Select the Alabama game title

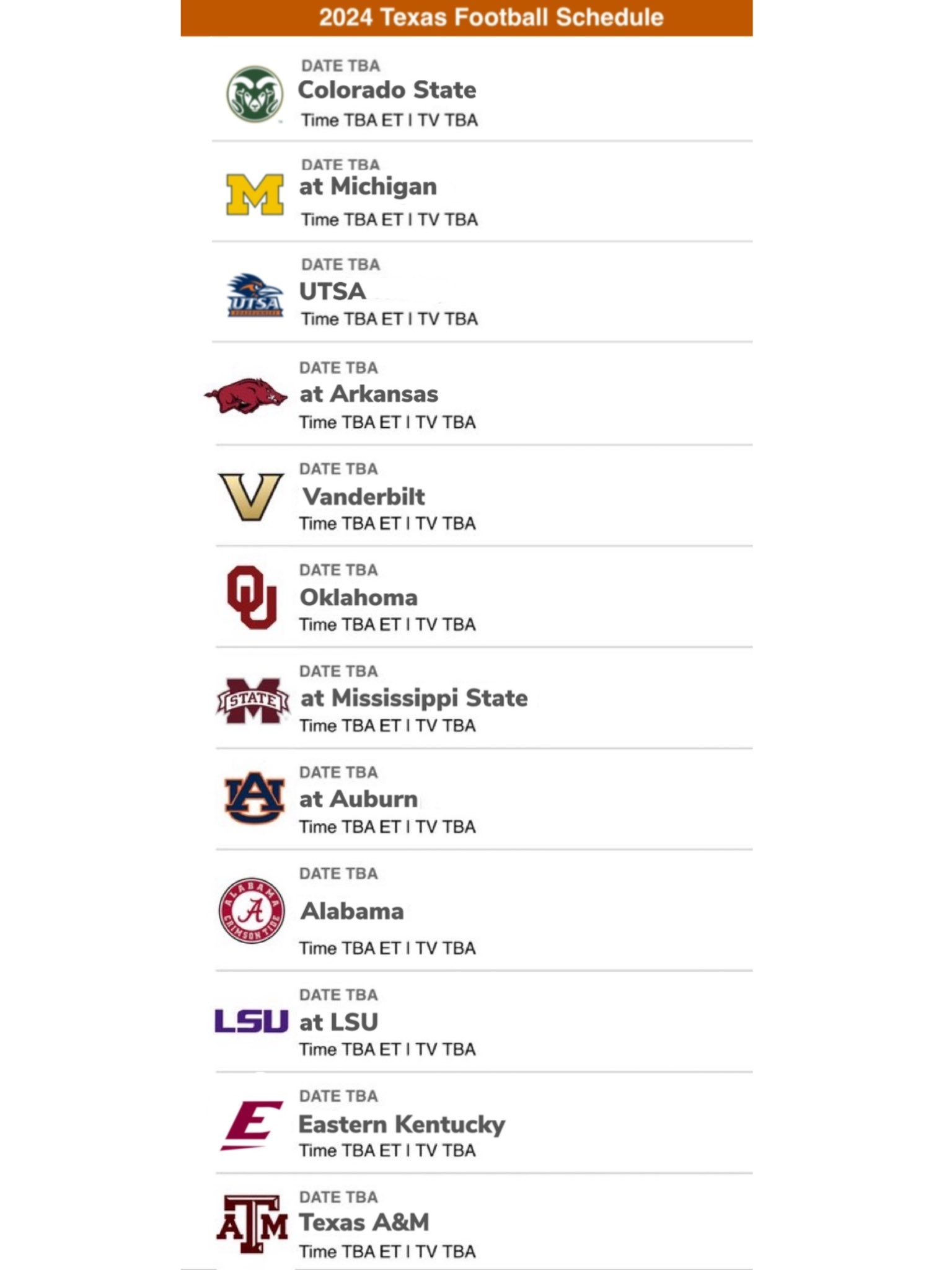(x=352, y=911)
